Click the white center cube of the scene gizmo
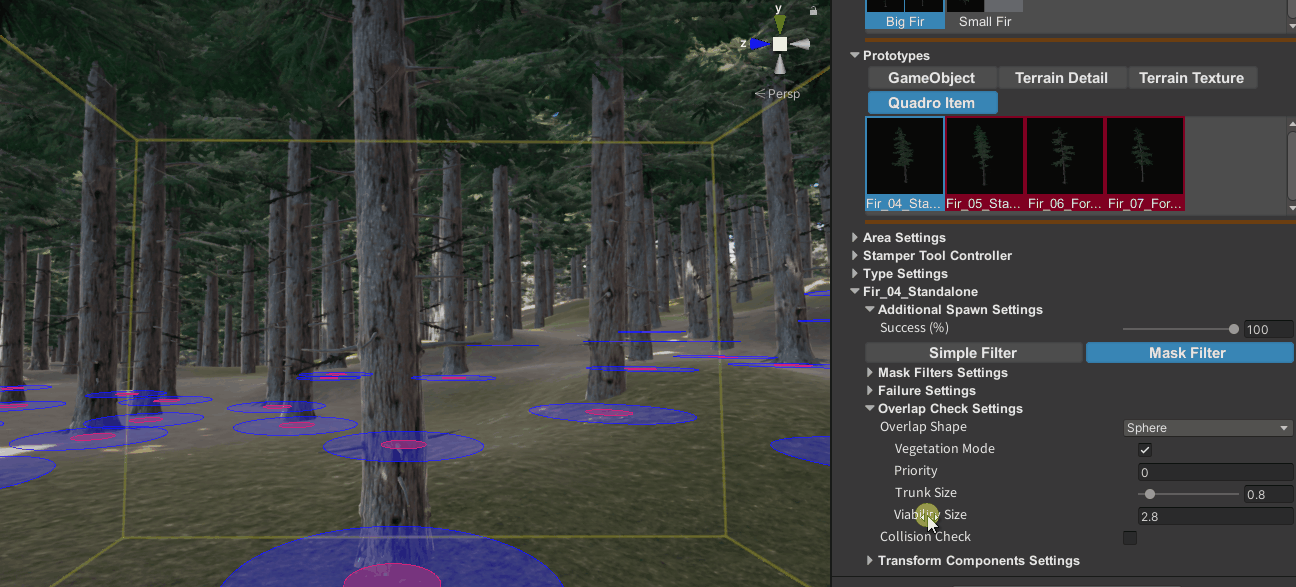Screen dimensions: 1296x587 point(778,44)
